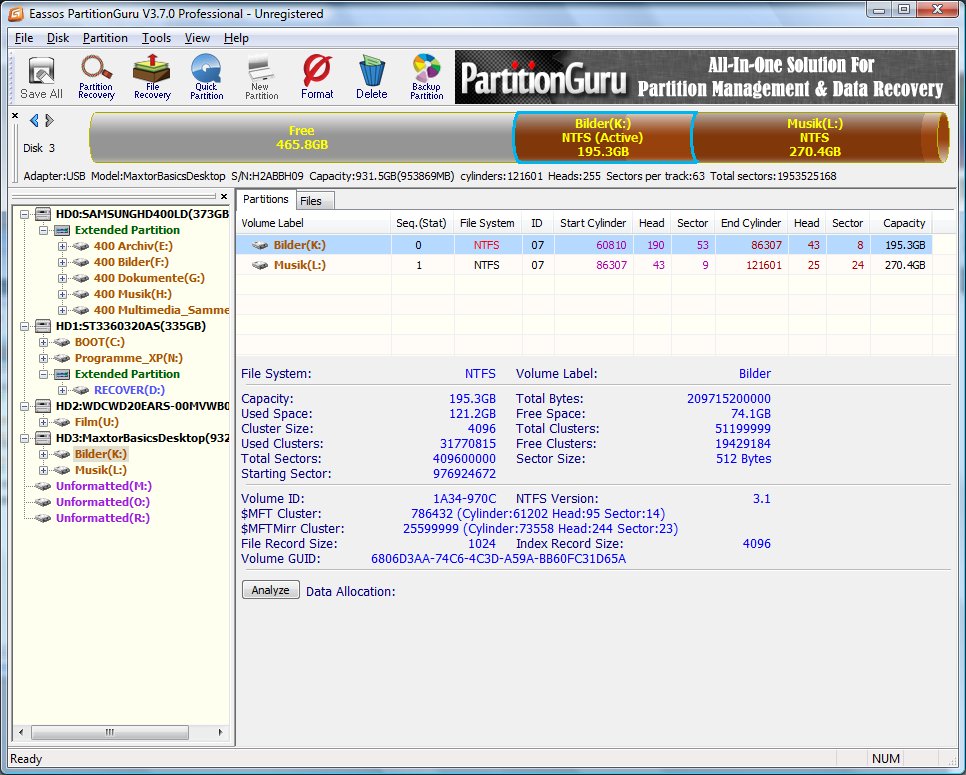Click the BOOT(C:) drive icon
The image size is (966, 775).
tap(62, 342)
